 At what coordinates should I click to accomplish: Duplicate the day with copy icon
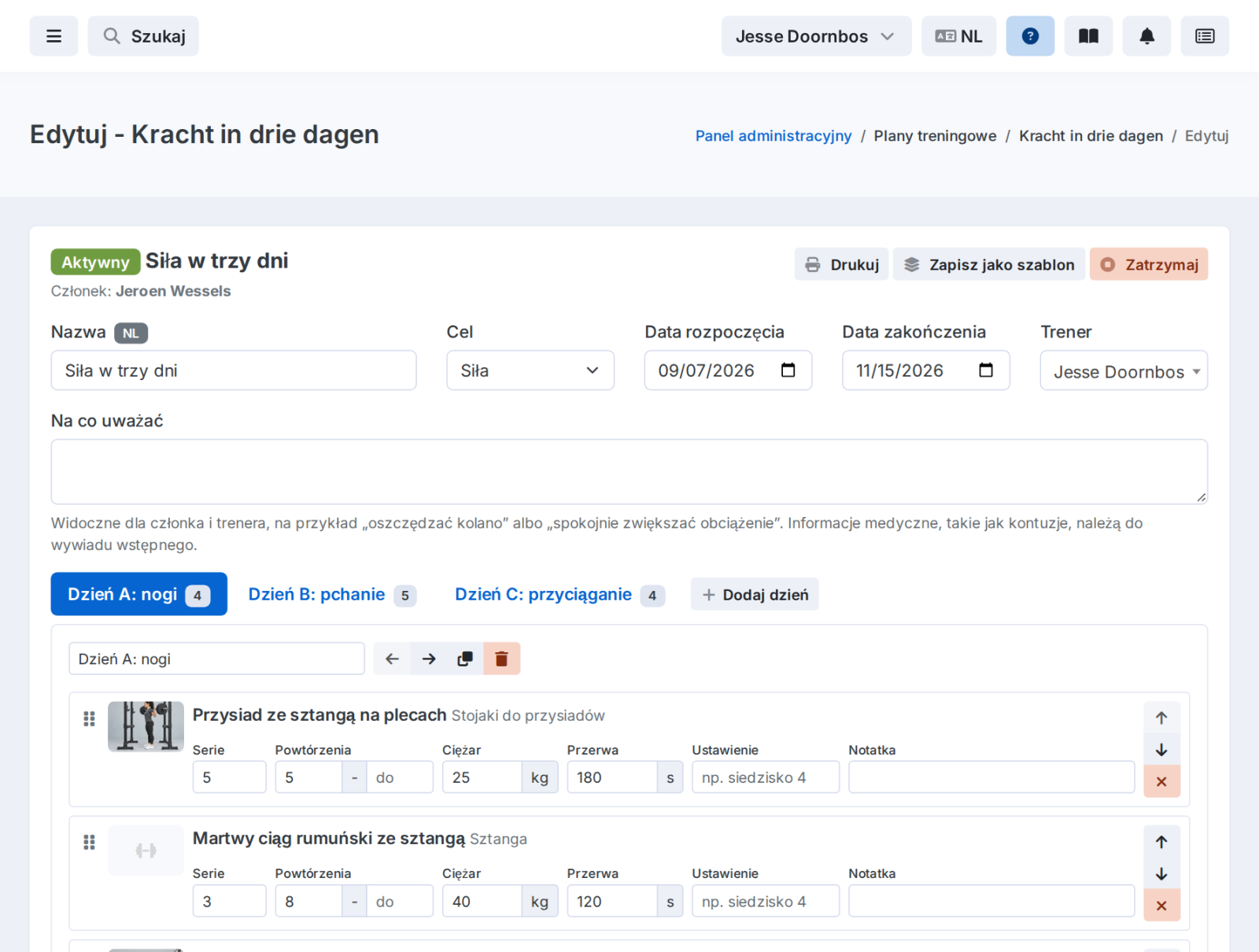tap(465, 659)
